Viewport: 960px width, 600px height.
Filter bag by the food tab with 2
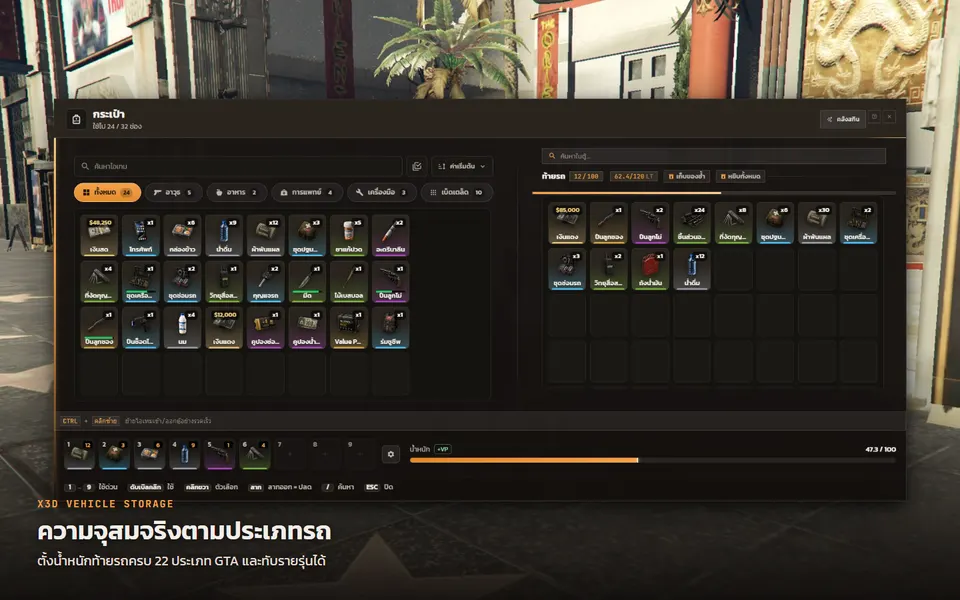(x=236, y=192)
